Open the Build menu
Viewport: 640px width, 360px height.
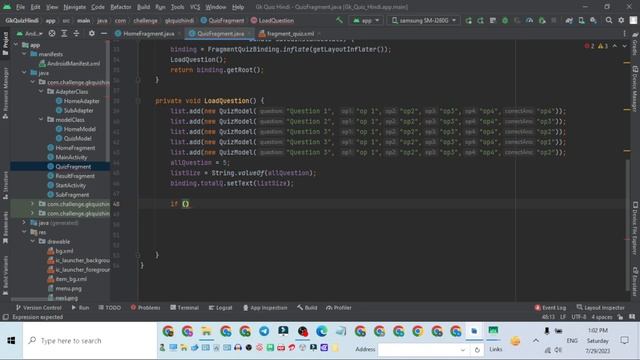click(x=143, y=7)
